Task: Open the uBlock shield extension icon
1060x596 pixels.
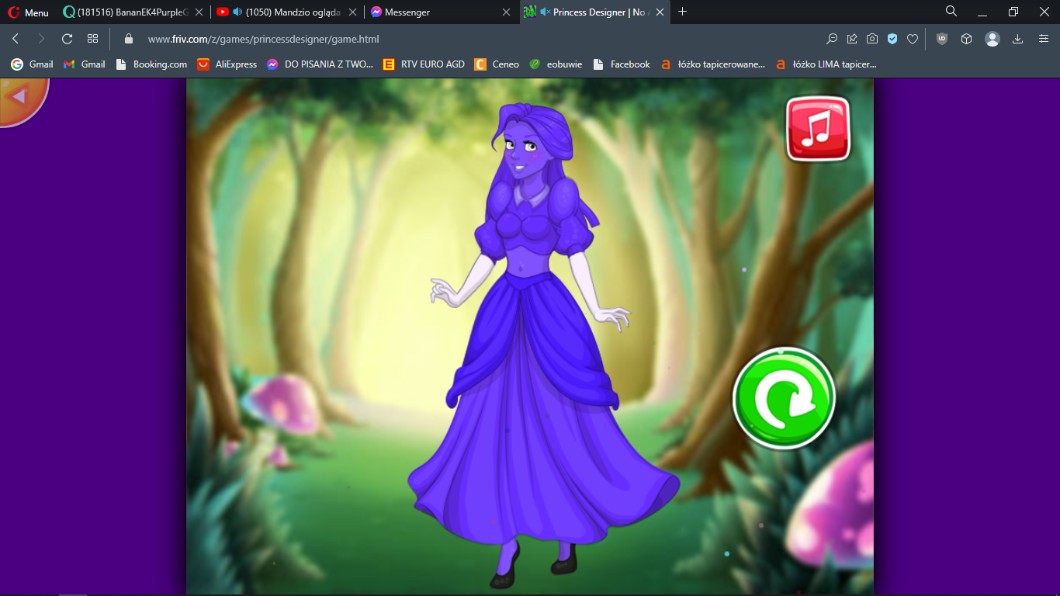Action: pos(941,39)
